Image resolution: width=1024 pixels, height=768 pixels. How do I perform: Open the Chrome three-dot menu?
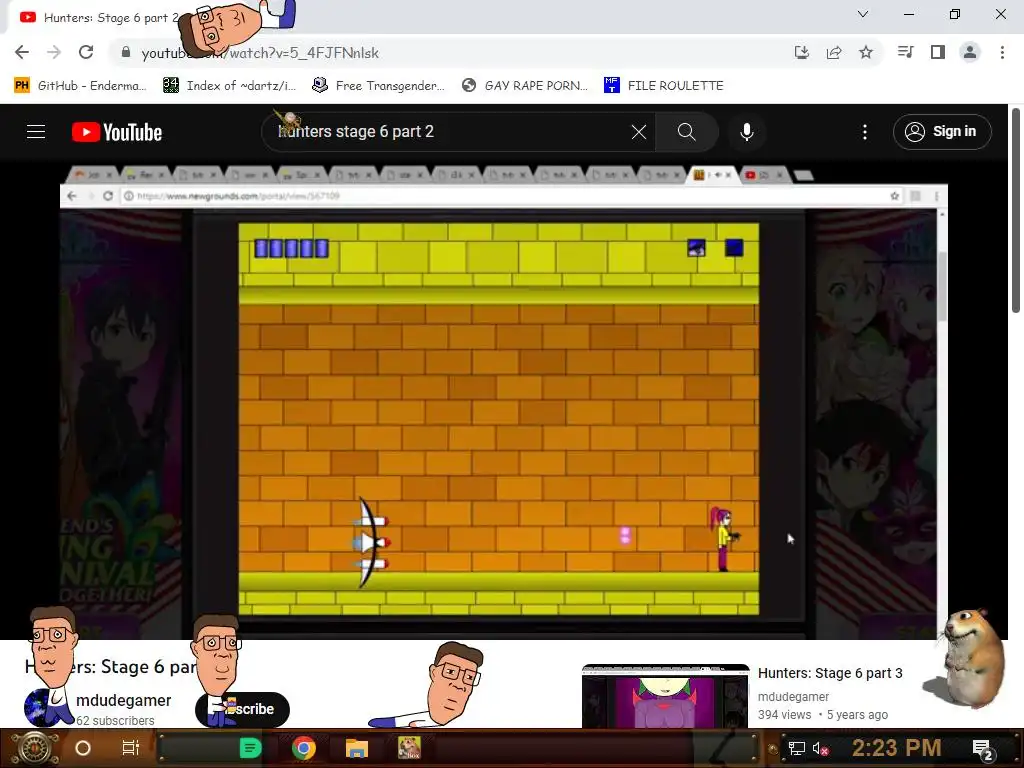click(1002, 52)
